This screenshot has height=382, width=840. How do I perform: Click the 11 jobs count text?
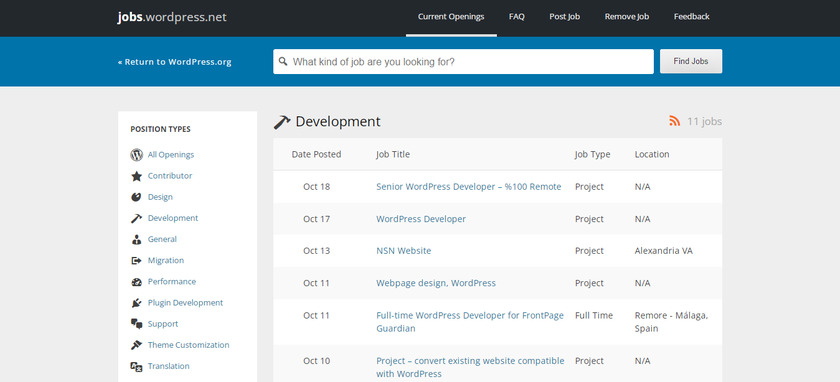click(x=704, y=122)
